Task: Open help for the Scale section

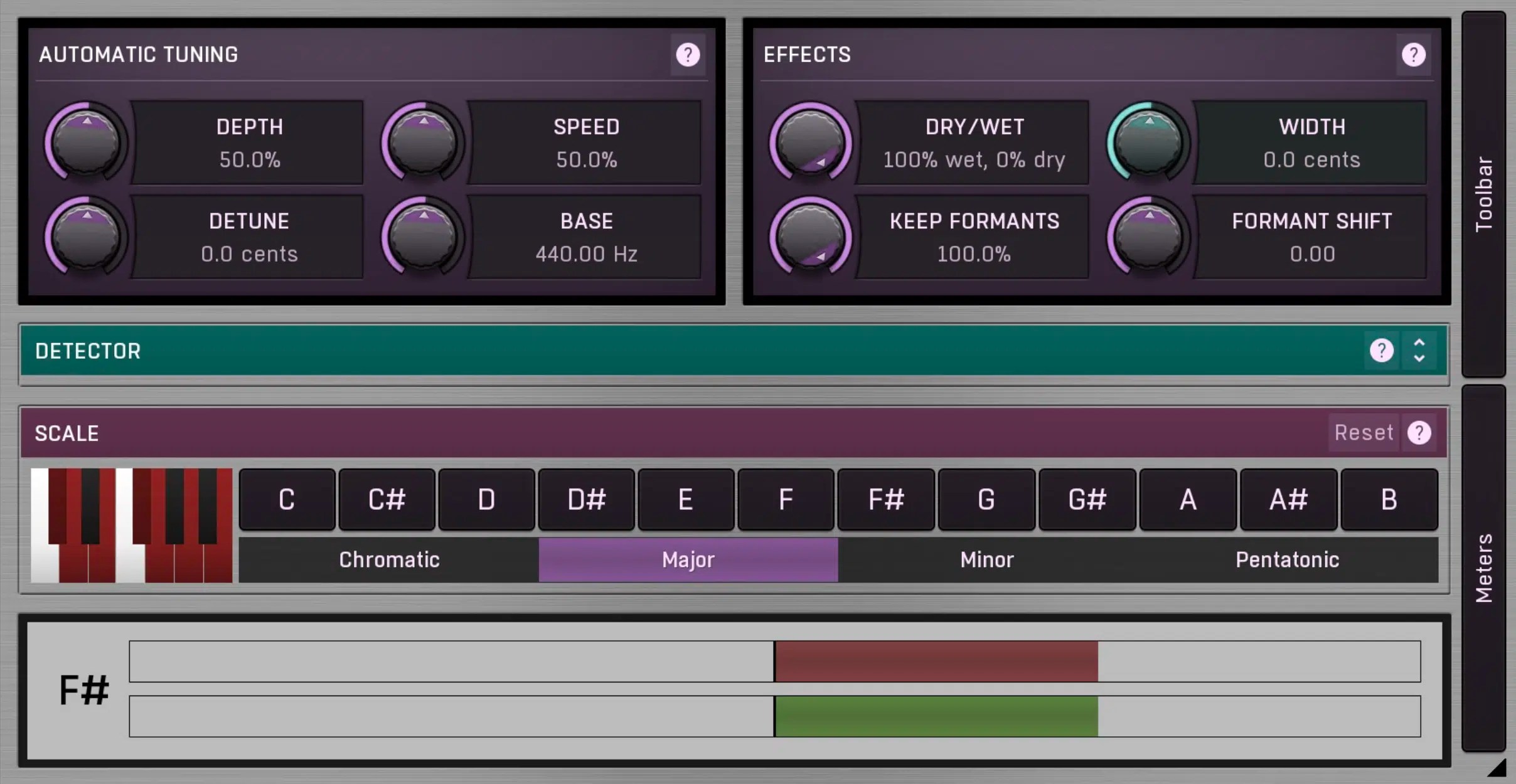Action: pyautogui.click(x=1419, y=432)
